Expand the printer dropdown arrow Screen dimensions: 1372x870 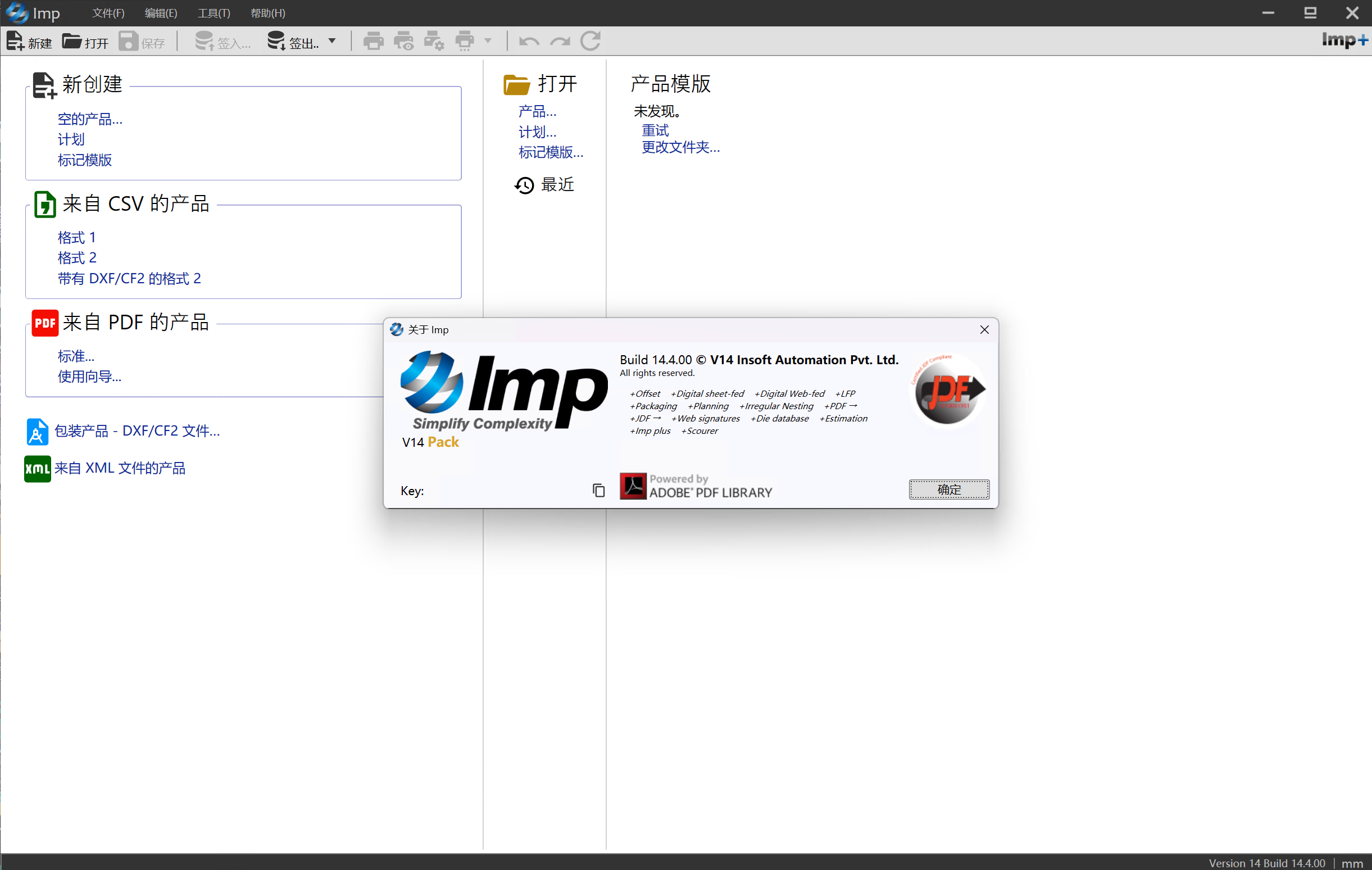click(x=488, y=41)
